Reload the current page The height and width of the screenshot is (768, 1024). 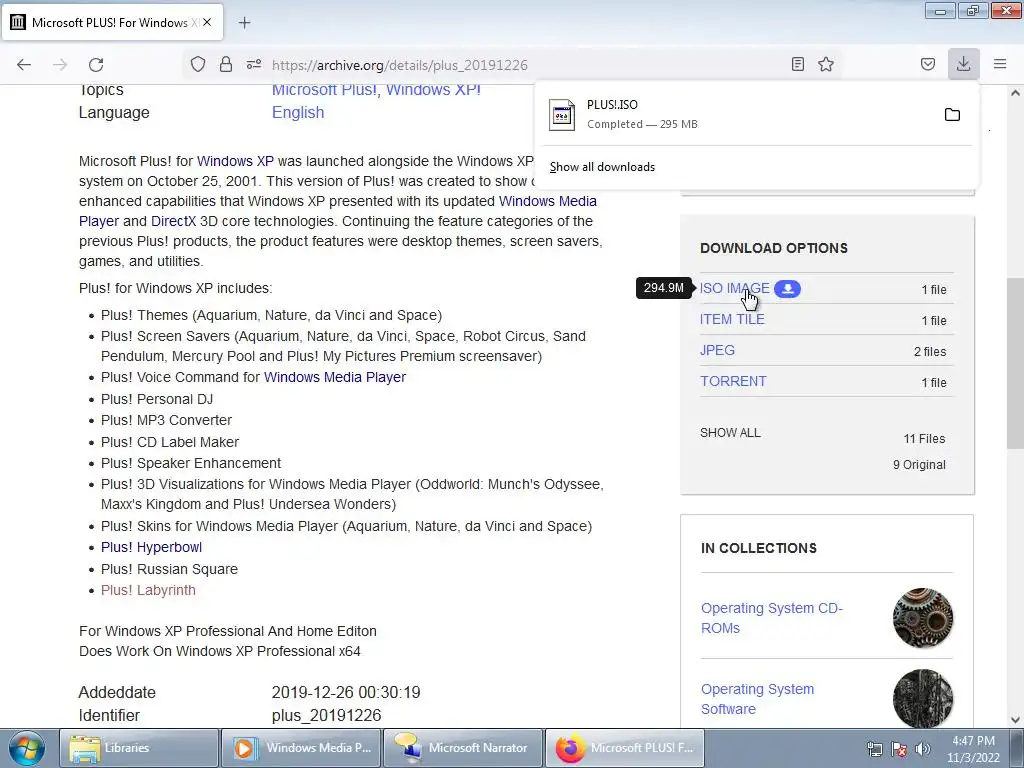point(96,65)
